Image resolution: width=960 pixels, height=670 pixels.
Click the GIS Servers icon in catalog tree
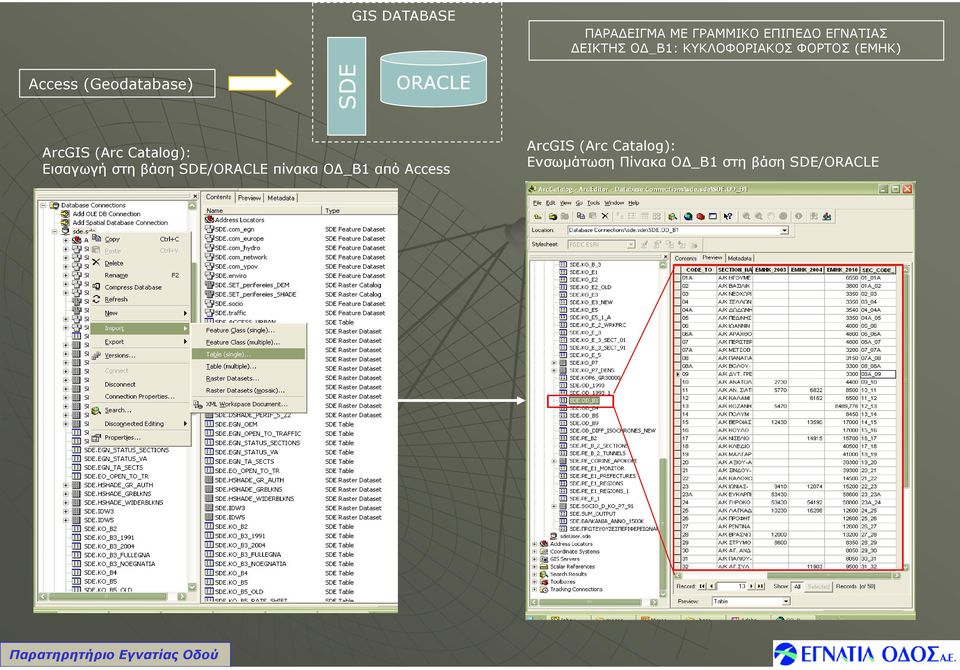click(543, 559)
